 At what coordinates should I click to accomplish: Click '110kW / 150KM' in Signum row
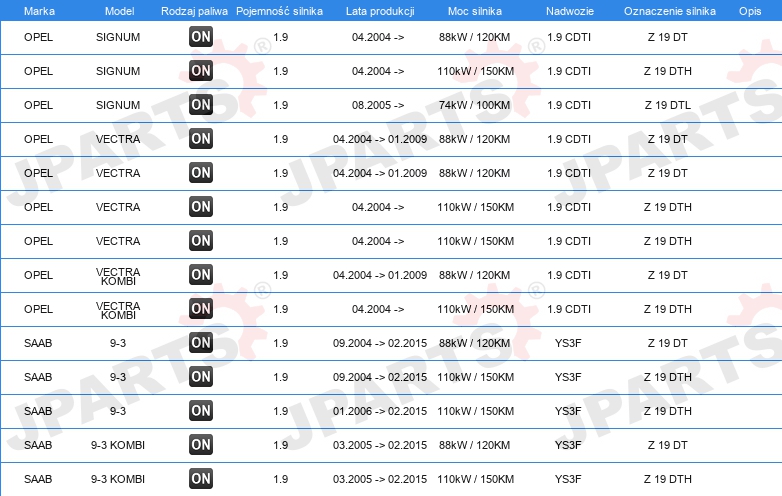point(475,71)
